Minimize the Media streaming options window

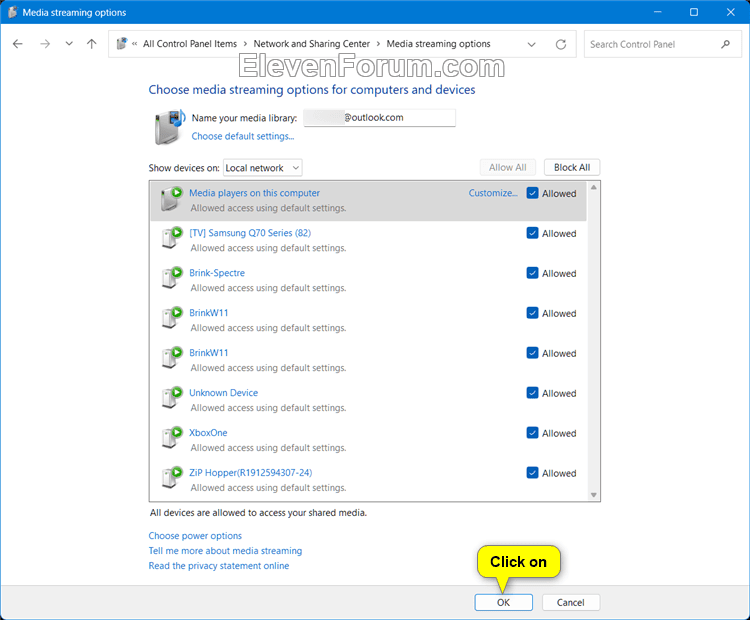[x=658, y=12]
